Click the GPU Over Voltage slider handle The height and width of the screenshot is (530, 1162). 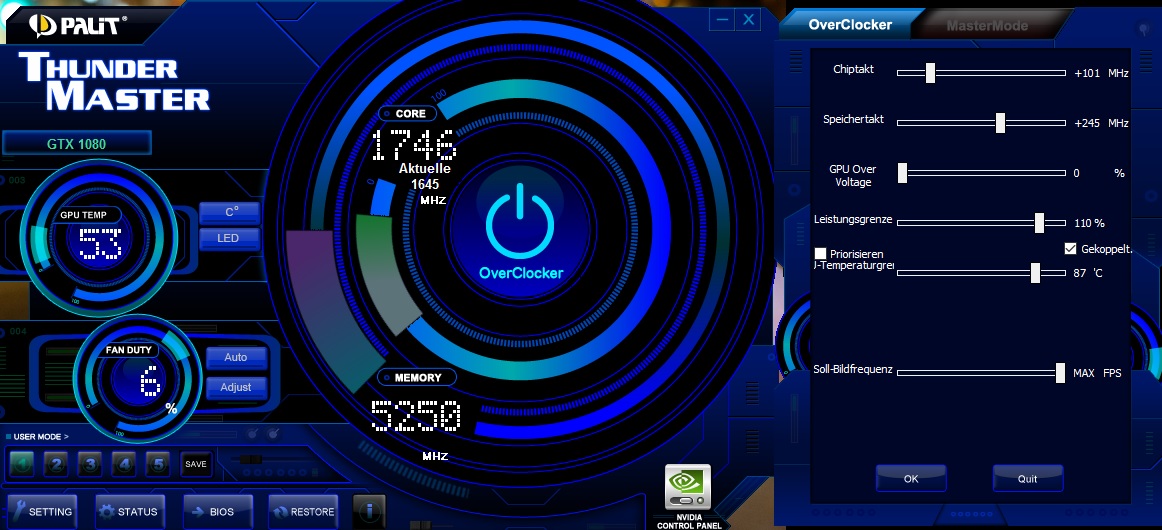click(x=903, y=173)
